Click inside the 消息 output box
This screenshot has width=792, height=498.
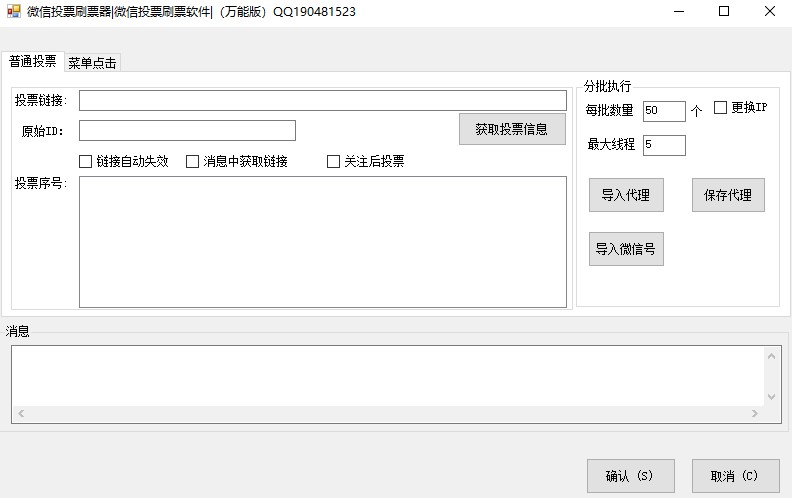(388, 376)
